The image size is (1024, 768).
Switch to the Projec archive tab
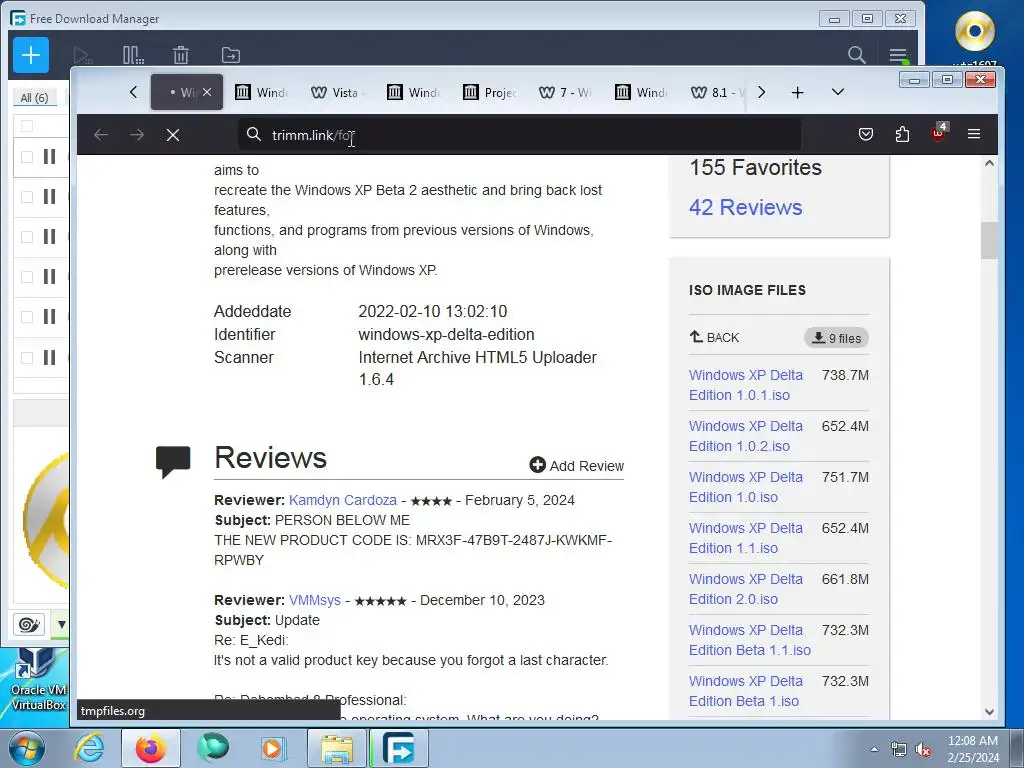(x=489, y=93)
